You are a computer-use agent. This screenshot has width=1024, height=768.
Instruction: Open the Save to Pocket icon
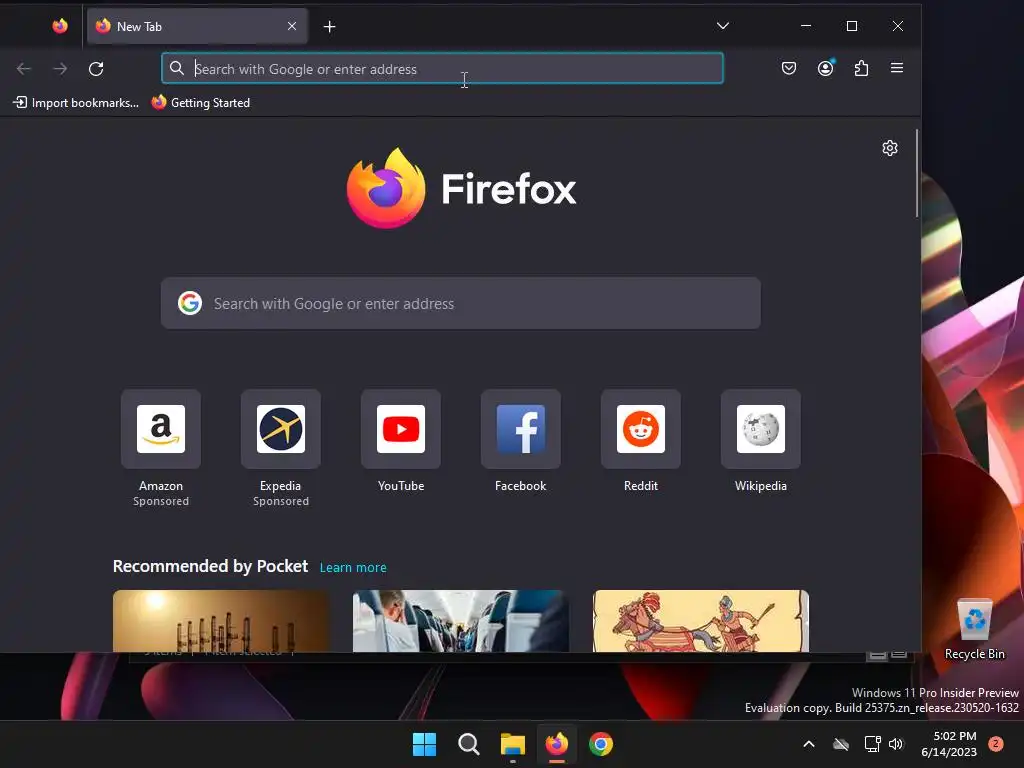789,68
